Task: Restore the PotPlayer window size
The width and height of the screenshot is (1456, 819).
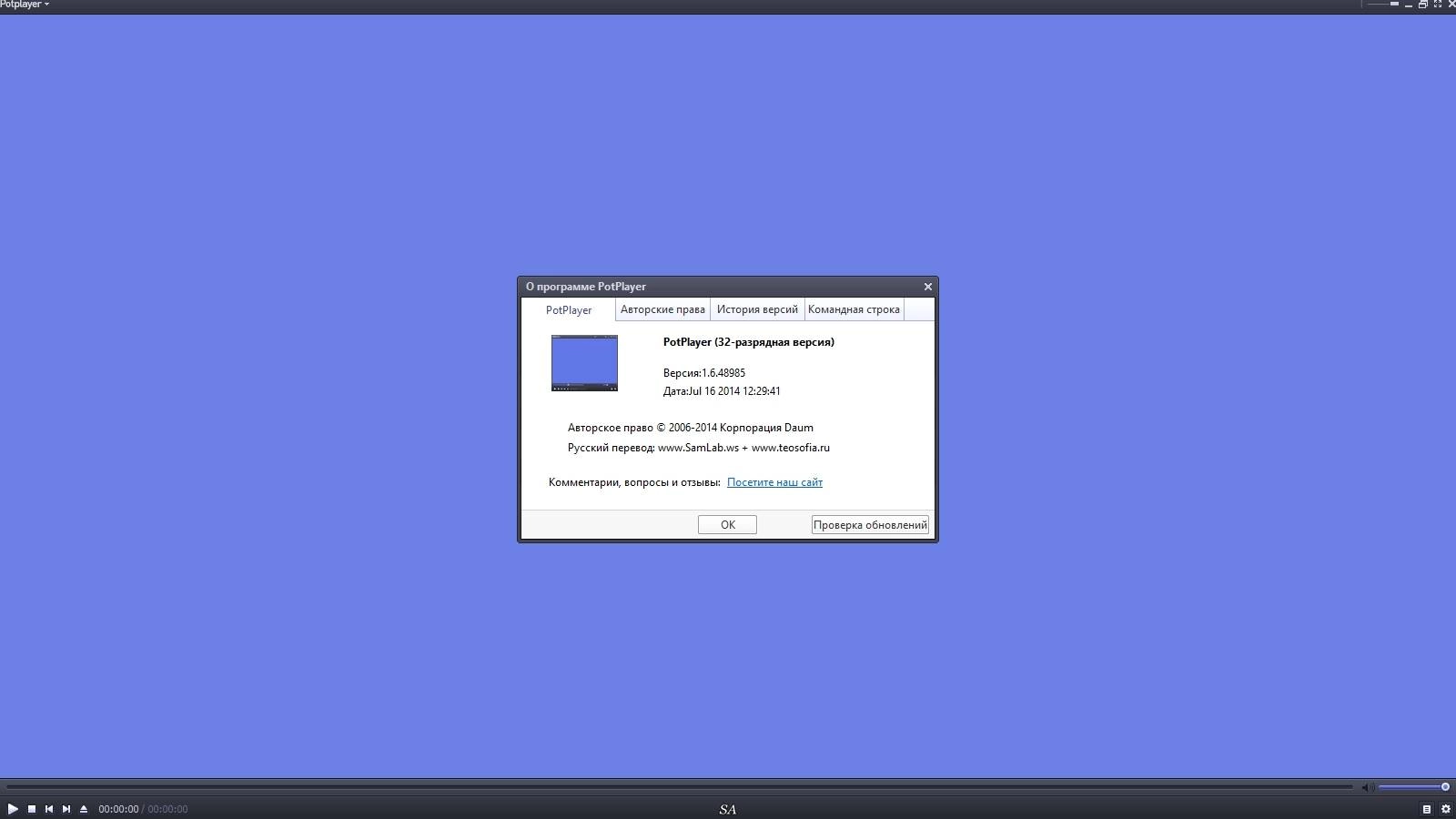Action: [1423, 5]
